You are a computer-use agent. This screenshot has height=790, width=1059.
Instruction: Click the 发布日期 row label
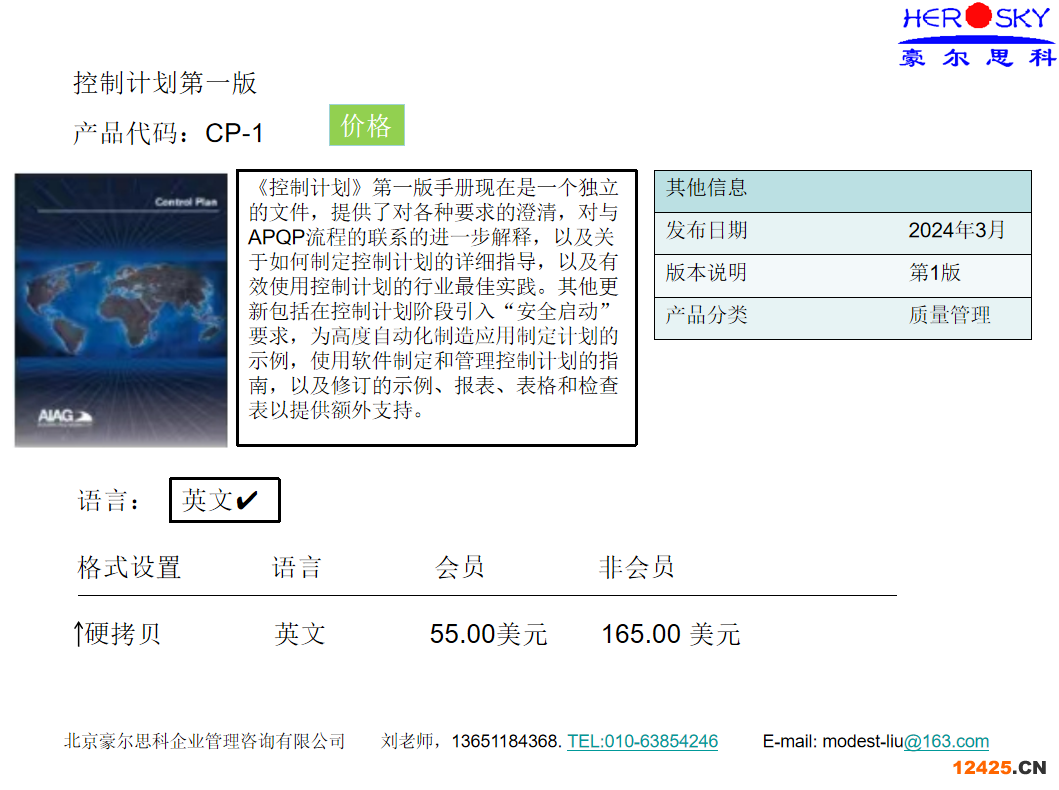pos(706,230)
